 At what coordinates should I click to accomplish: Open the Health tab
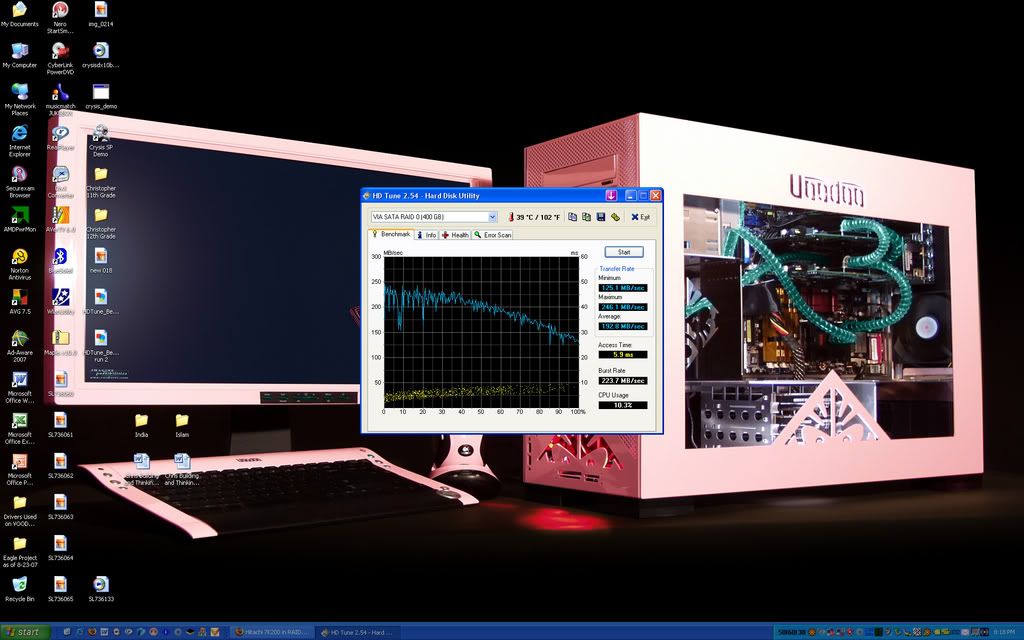tap(455, 235)
